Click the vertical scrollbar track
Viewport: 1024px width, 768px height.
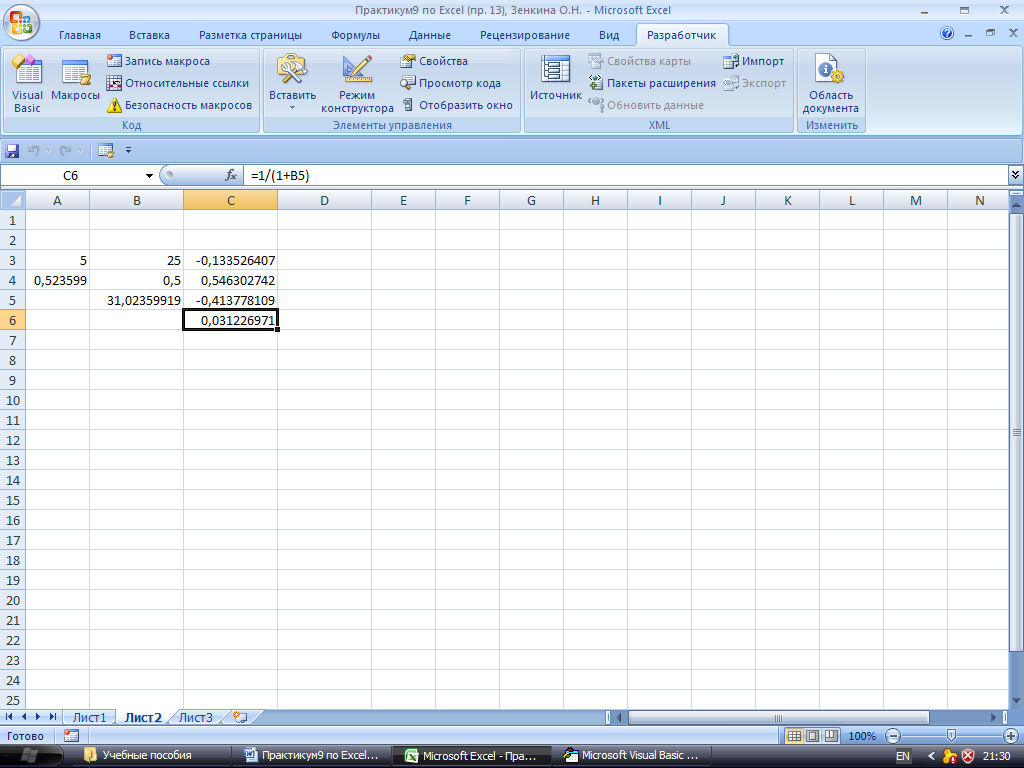[1016, 673]
